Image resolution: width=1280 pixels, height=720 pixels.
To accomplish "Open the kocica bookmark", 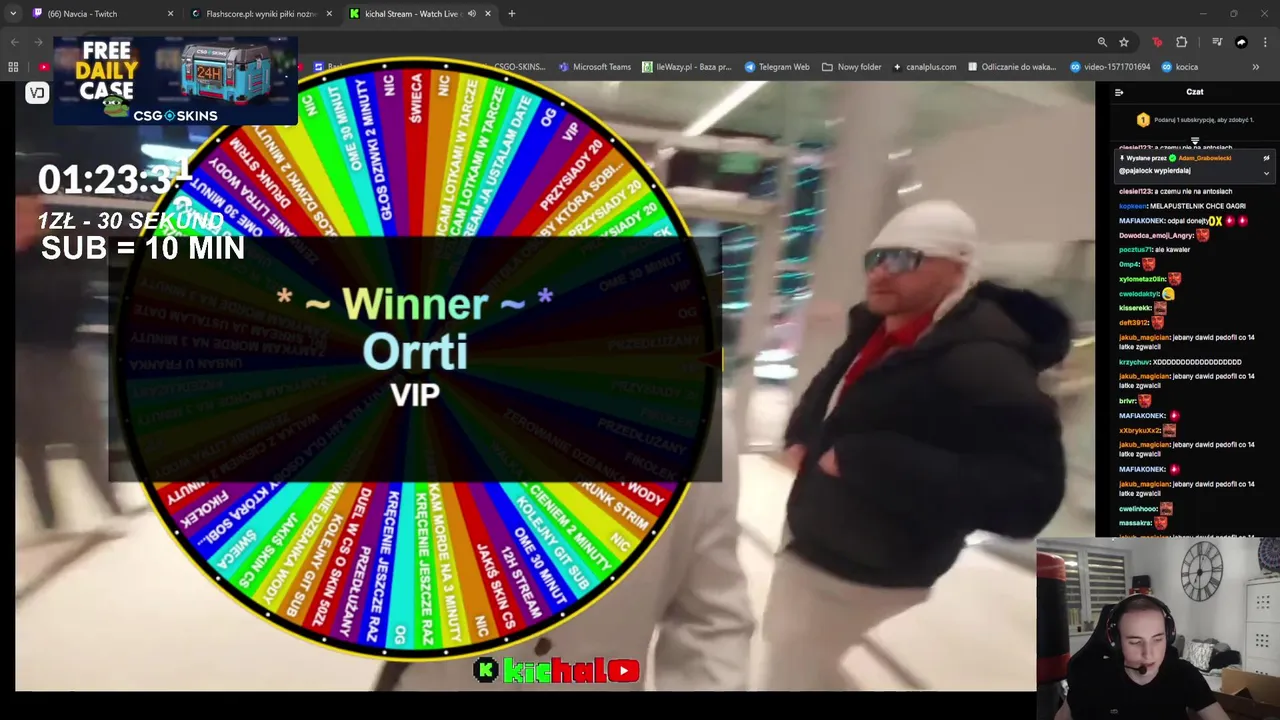I will pyautogui.click(x=1180, y=67).
